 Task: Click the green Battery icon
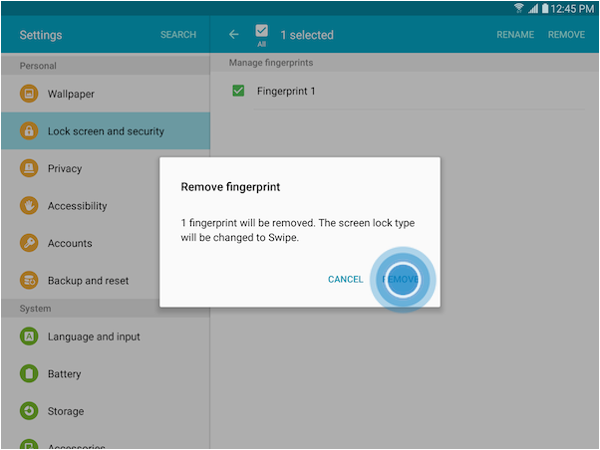tap(29, 373)
